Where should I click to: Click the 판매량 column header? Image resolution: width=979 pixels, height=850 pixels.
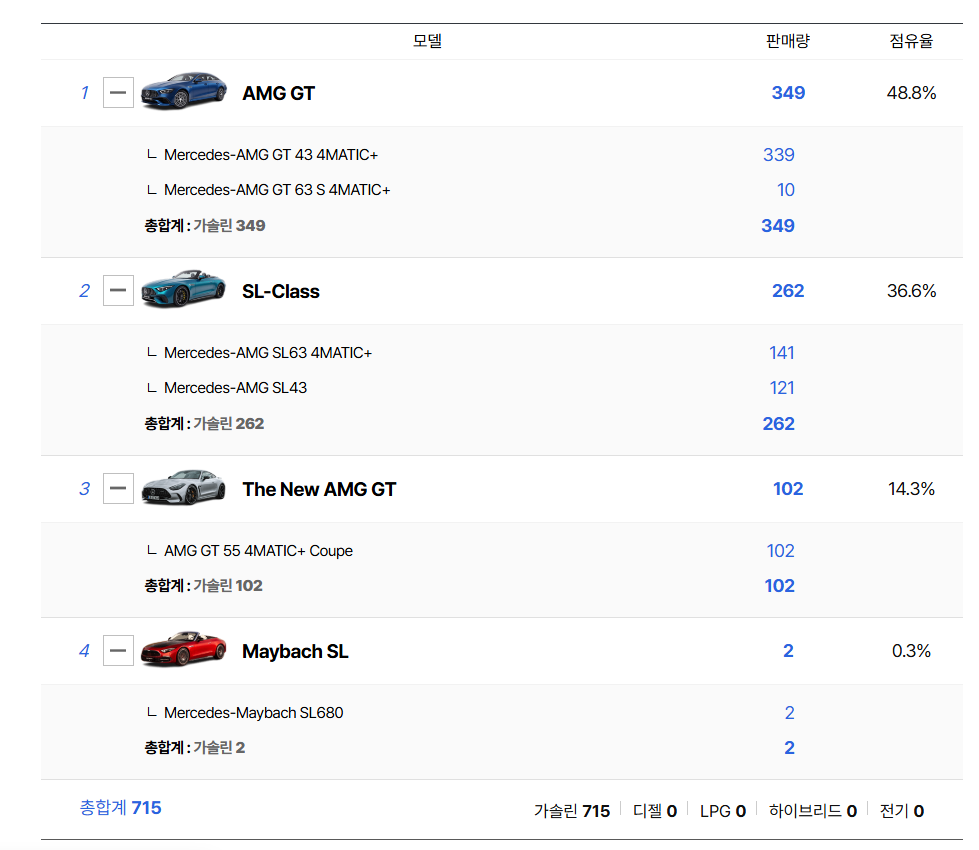coord(788,41)
